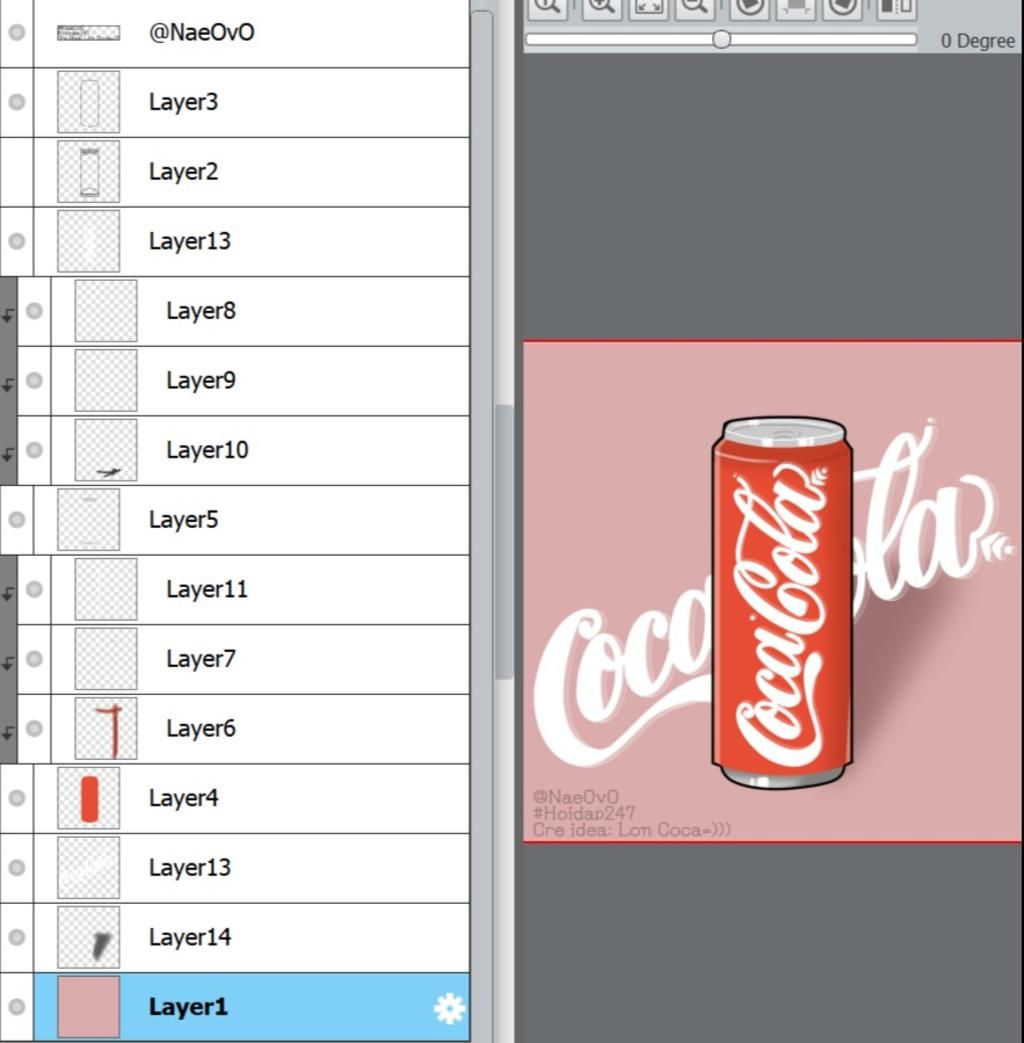Select the "Layer2" name text
This screenshot has height=1043, width=1024.
pos(183,172)
